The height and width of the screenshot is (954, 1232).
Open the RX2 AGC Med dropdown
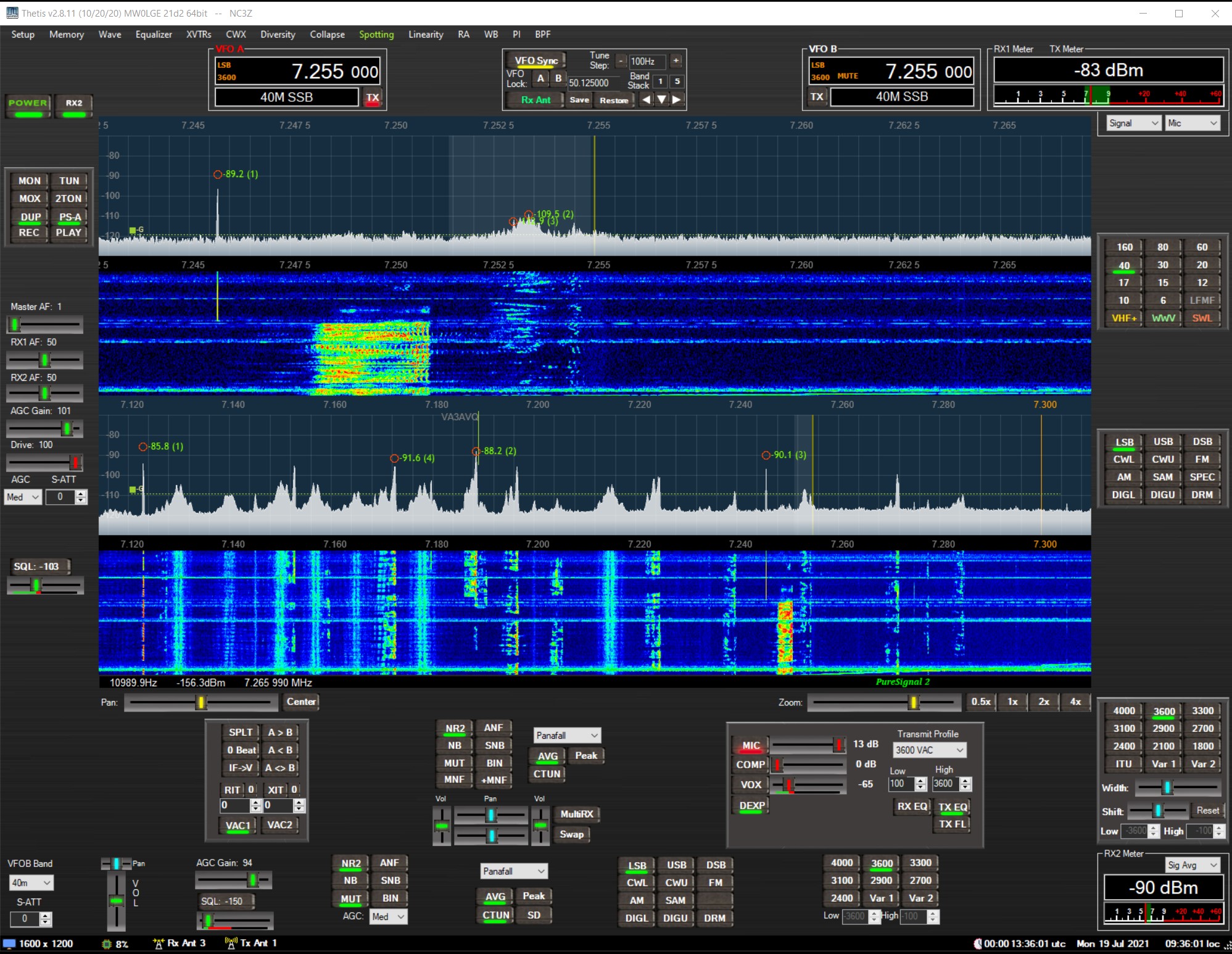pyautogui.click(x=388, y=917)
